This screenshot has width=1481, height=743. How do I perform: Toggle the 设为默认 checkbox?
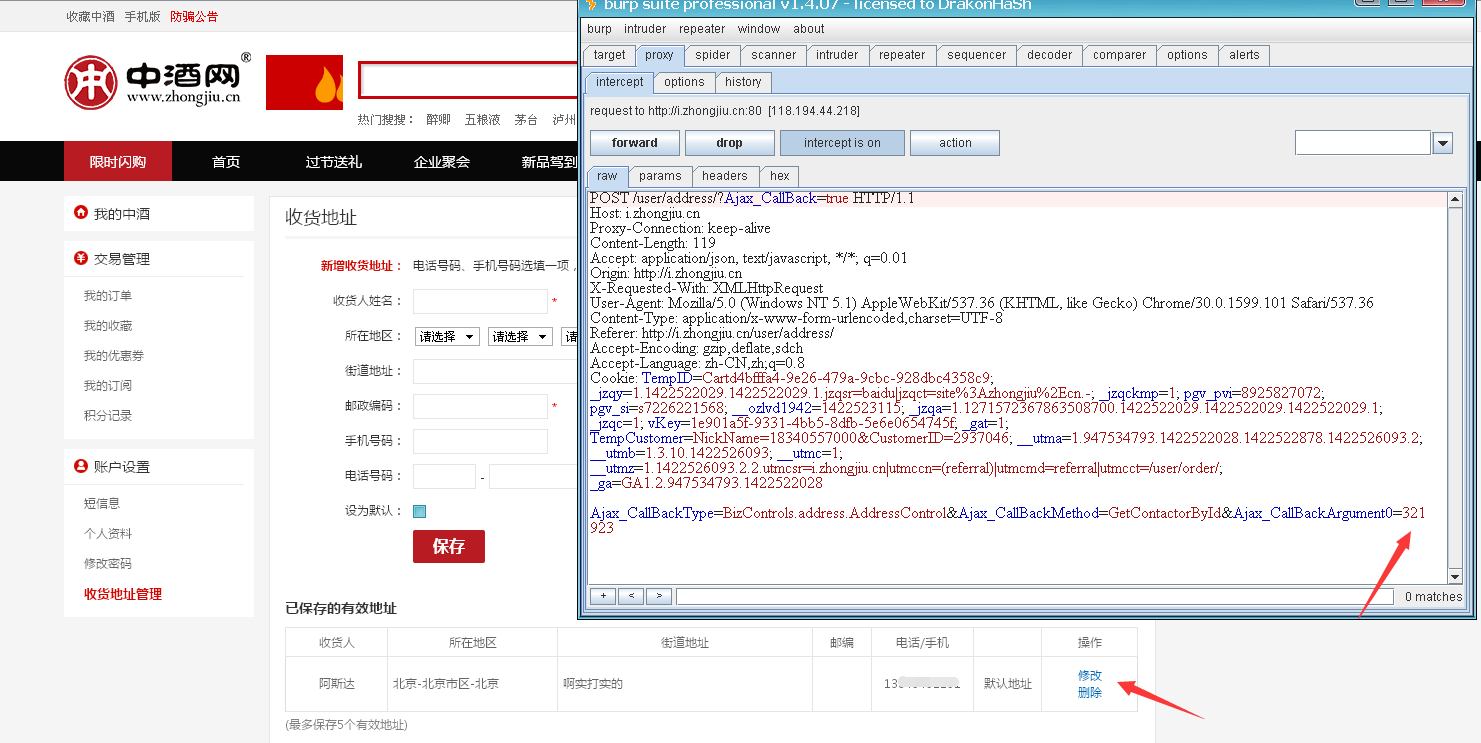pos(419,511)
